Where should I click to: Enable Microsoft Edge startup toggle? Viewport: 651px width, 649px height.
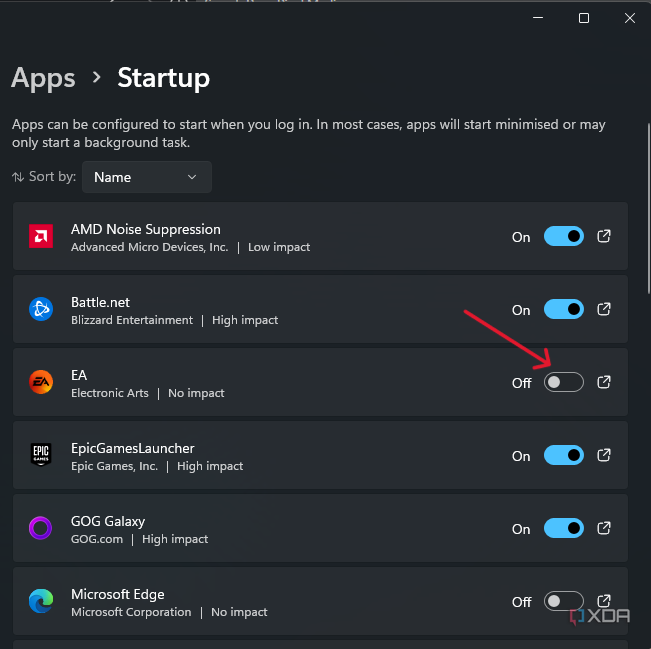click(563, 601)
